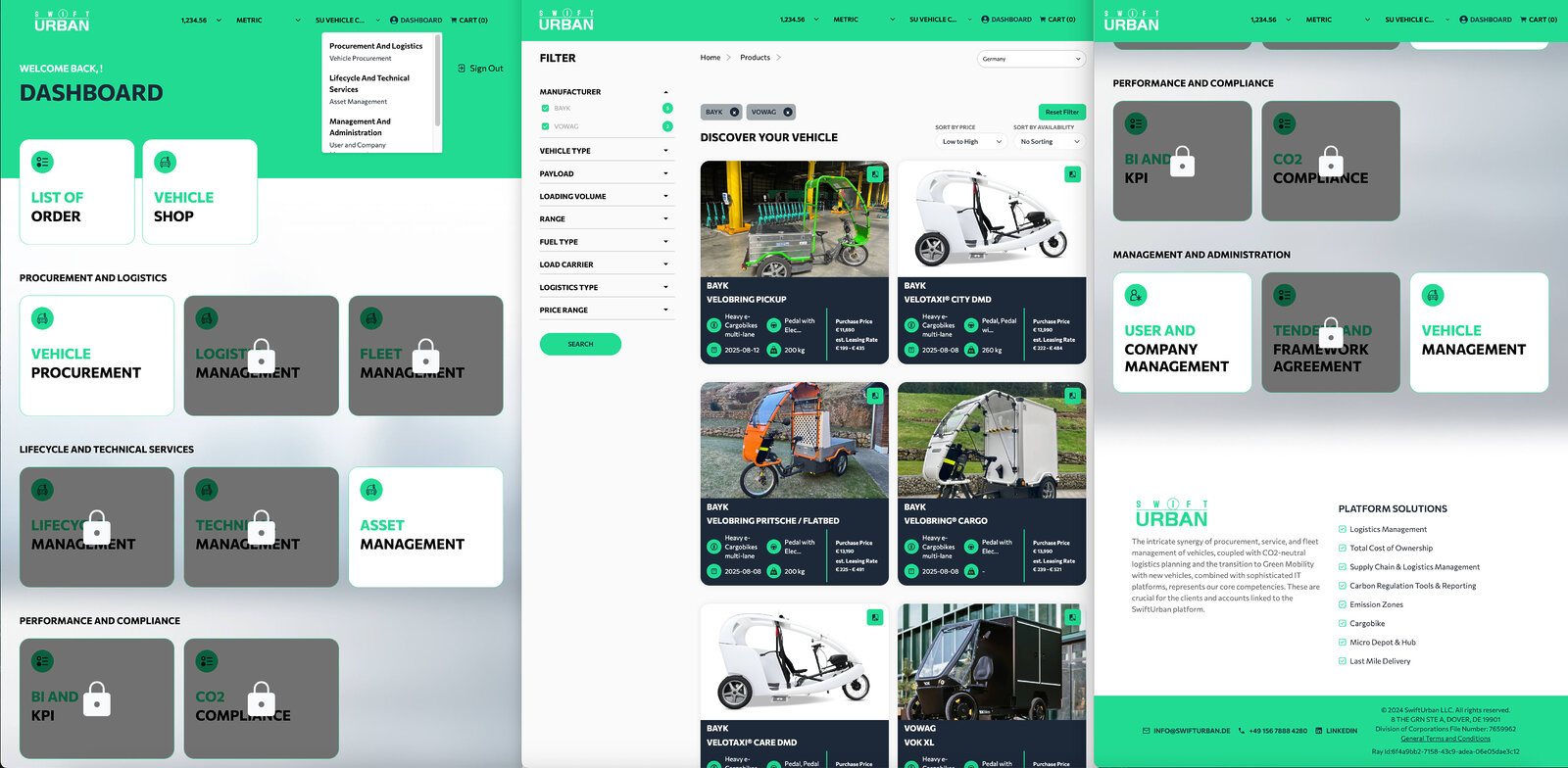Viewport: 1568px width, 768px height.
Task: Click the Reset Filter button
Action: [x=1061, y=113]
